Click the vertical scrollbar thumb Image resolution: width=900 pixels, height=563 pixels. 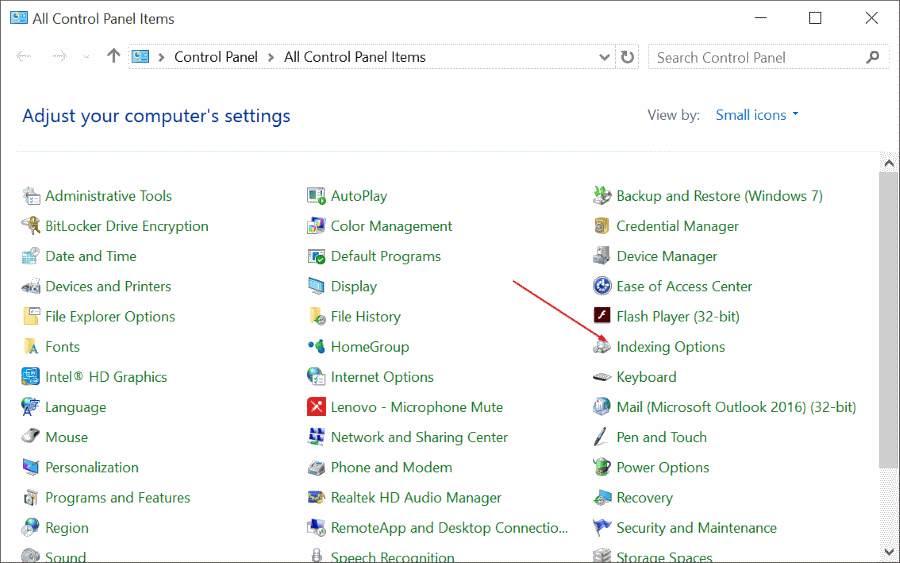point(889,320)
